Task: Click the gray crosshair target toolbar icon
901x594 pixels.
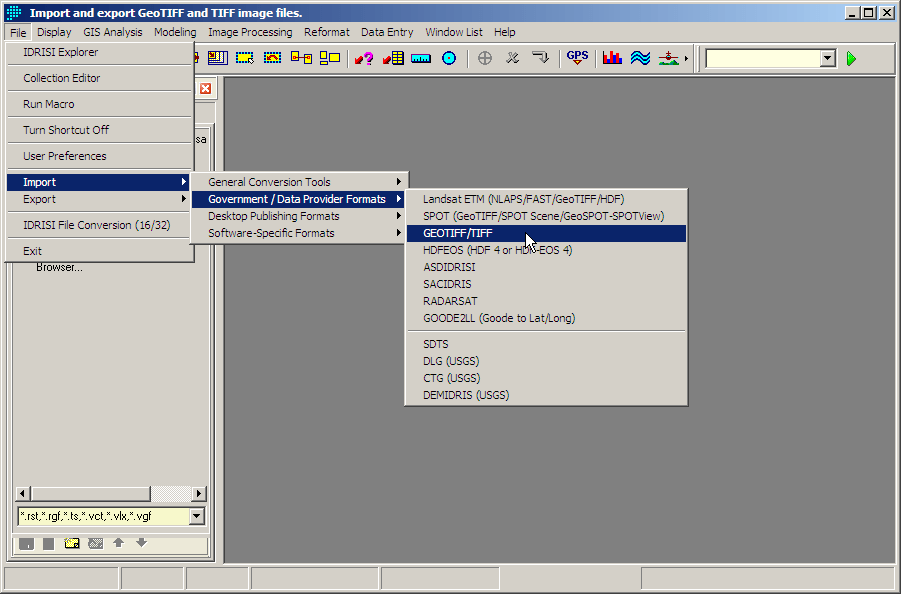Action: tap(485, 58)
